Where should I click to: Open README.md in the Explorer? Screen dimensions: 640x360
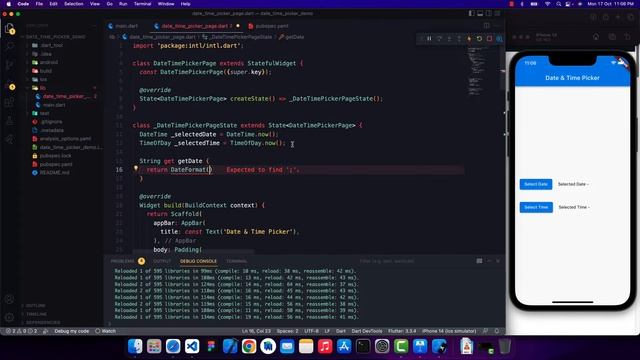coord(54,173)
